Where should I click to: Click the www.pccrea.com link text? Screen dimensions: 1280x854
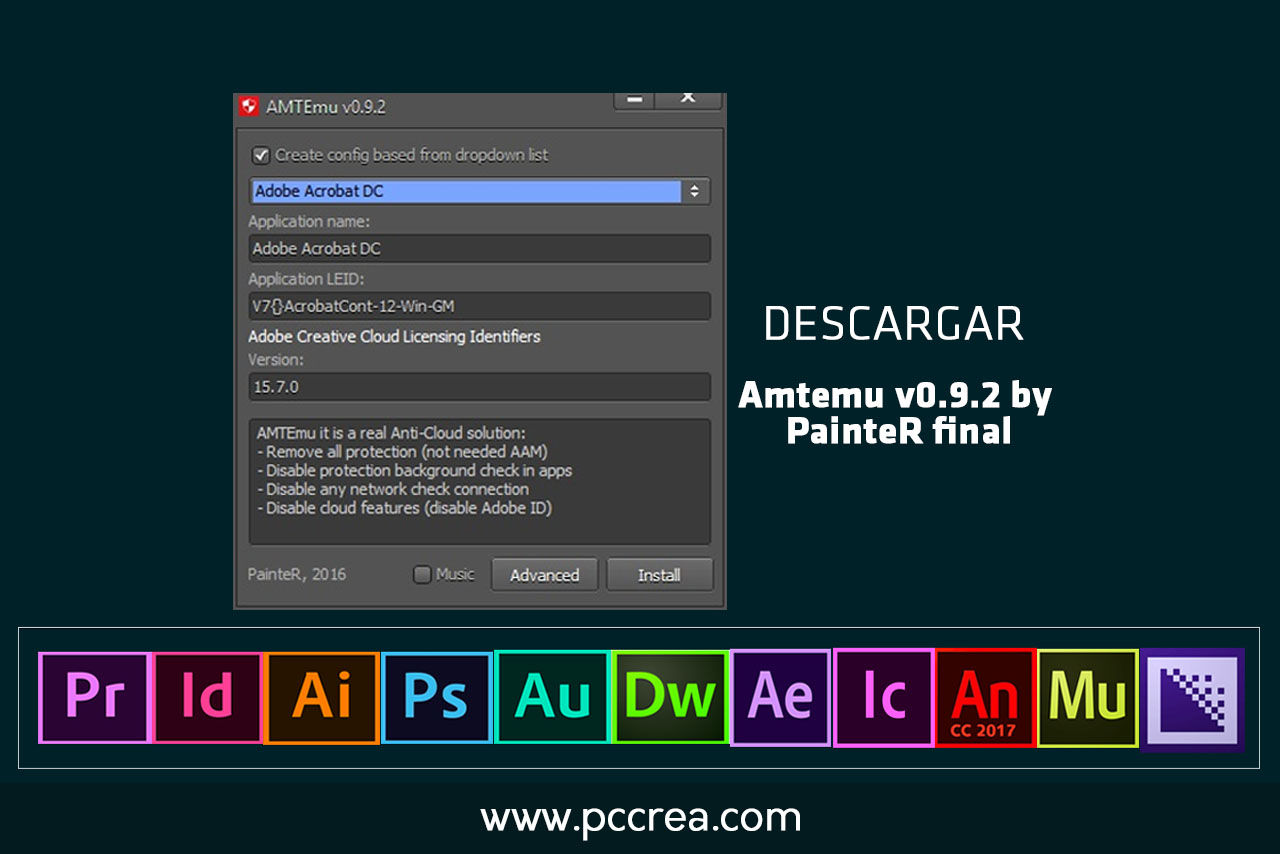click(x=641, y=819)
